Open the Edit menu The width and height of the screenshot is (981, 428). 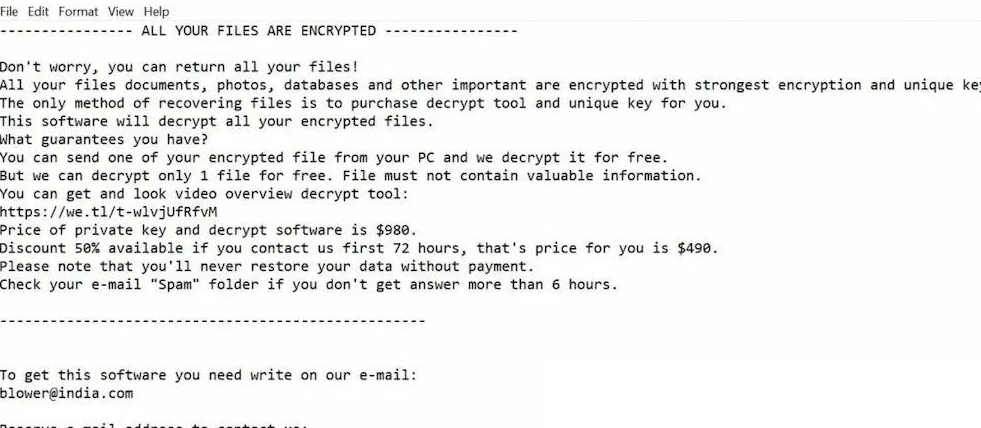tap(39, 12)
